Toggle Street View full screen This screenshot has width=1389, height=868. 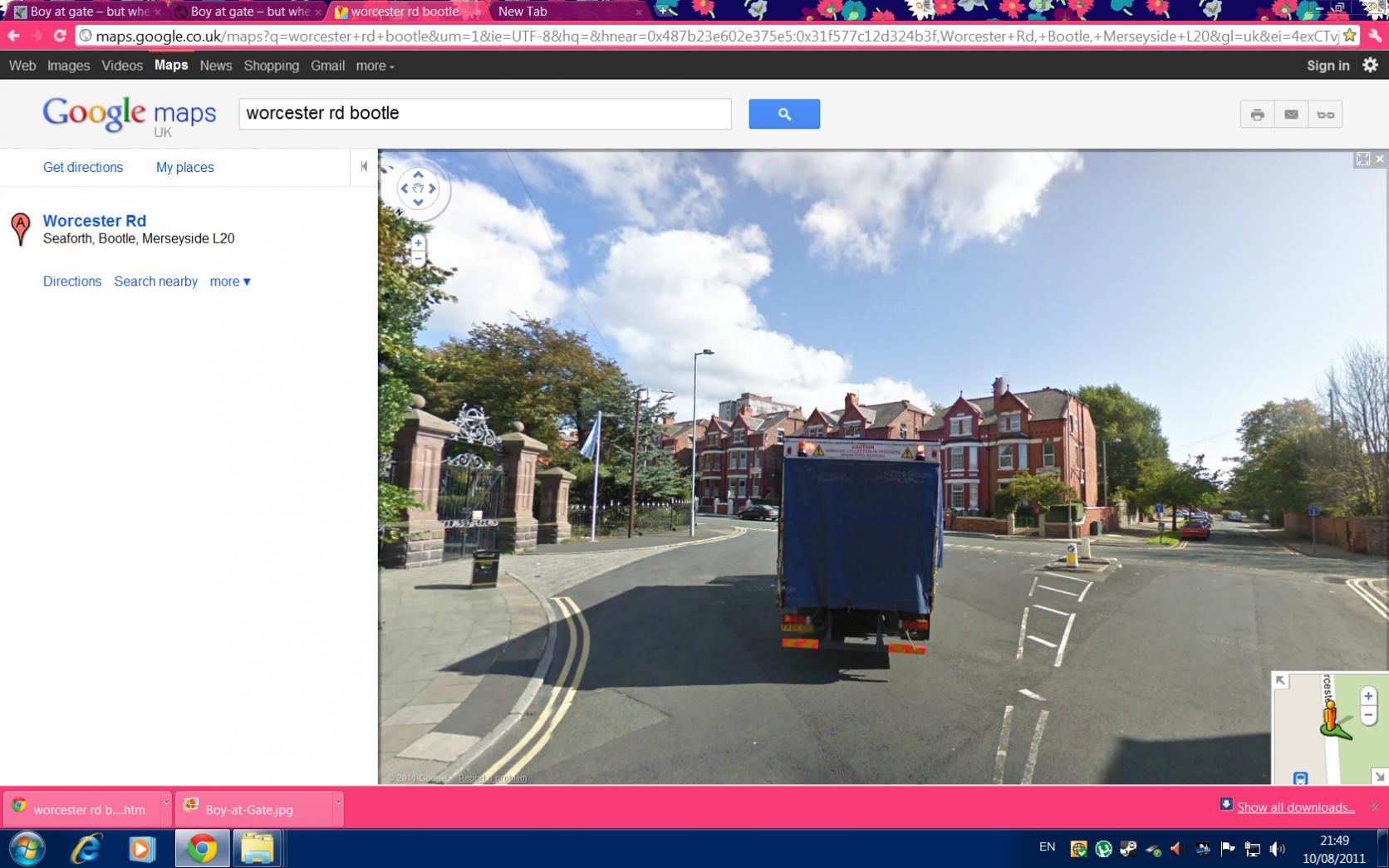(x=1362, y=159)
